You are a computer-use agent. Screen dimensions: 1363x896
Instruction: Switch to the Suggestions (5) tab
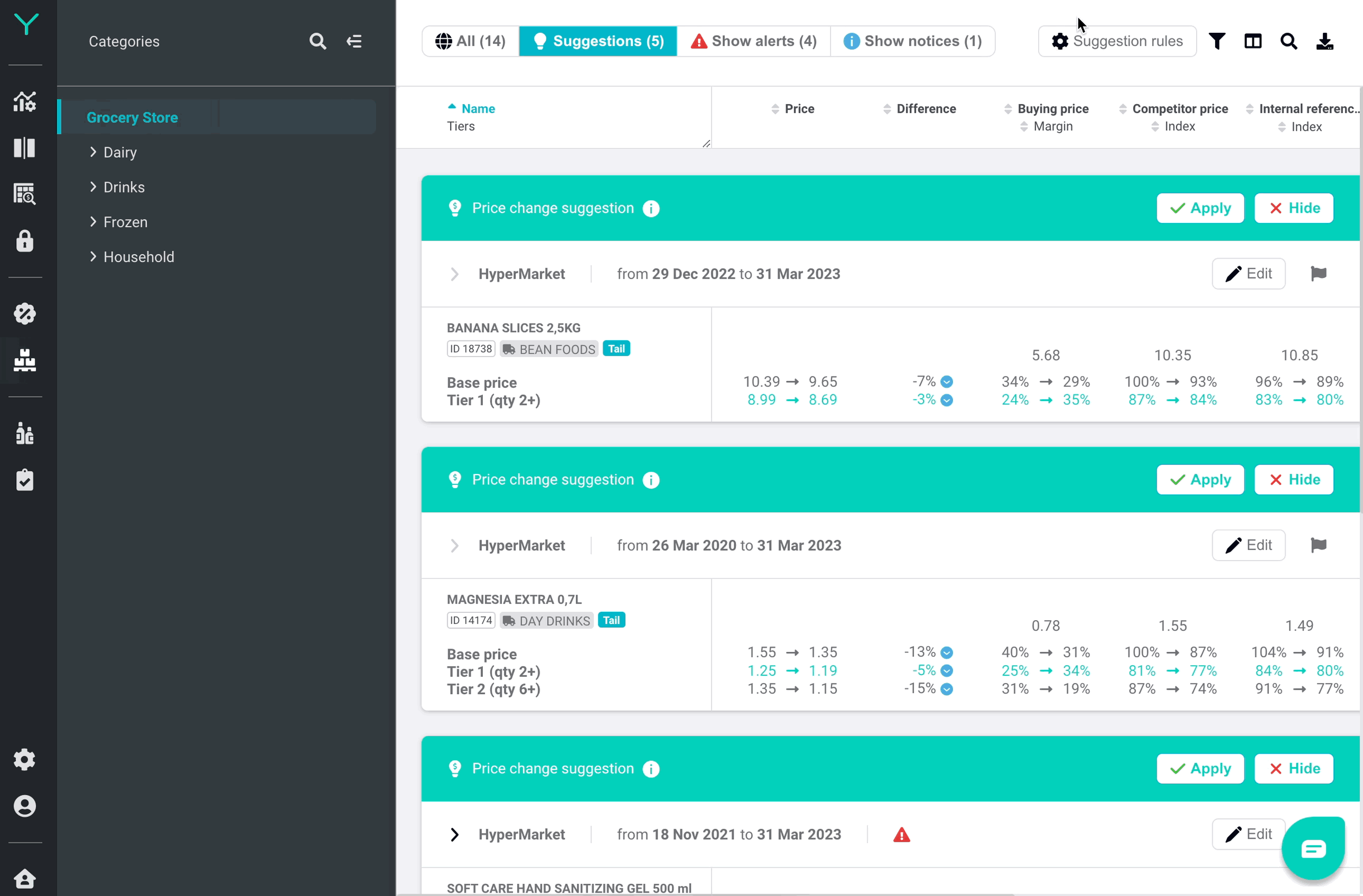(x=598, y=41)
